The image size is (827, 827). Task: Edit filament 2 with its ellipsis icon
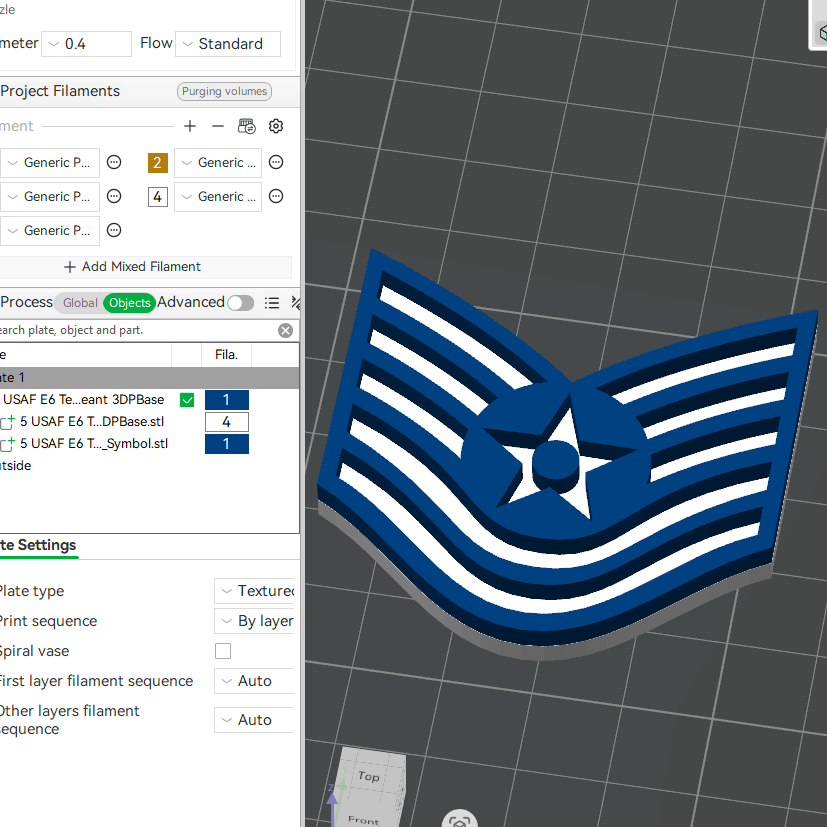pos(276,162)
